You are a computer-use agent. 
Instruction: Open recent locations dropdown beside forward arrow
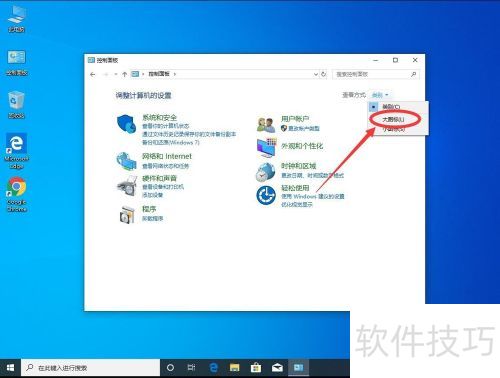115,74
